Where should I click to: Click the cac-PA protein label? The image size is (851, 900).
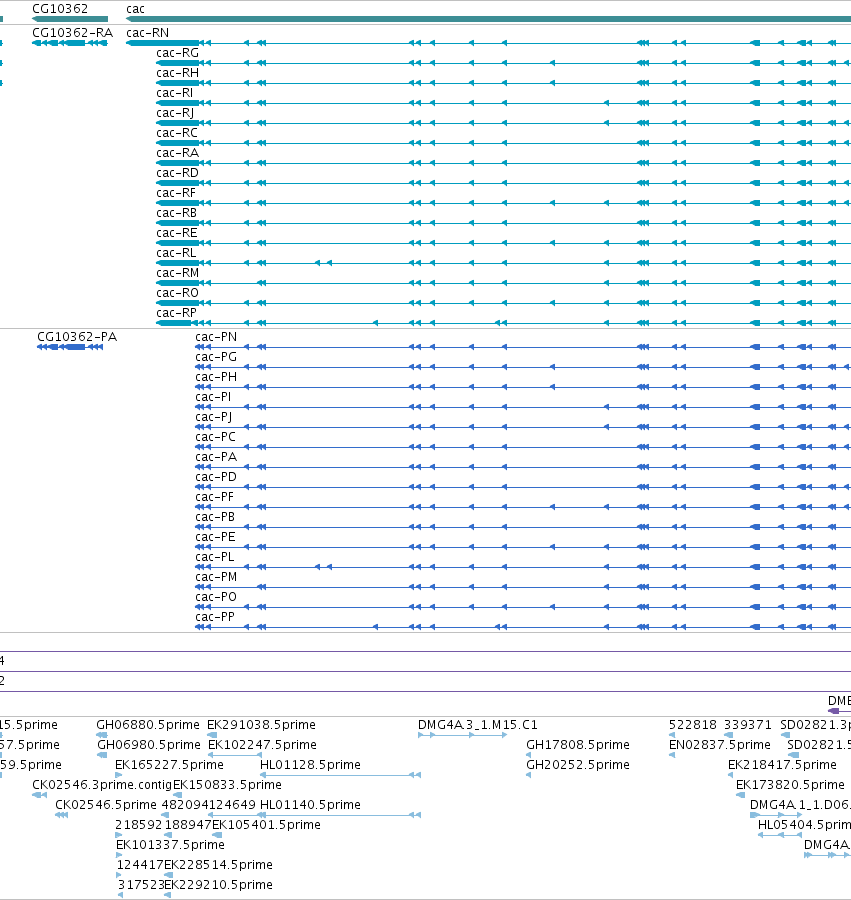216,457
